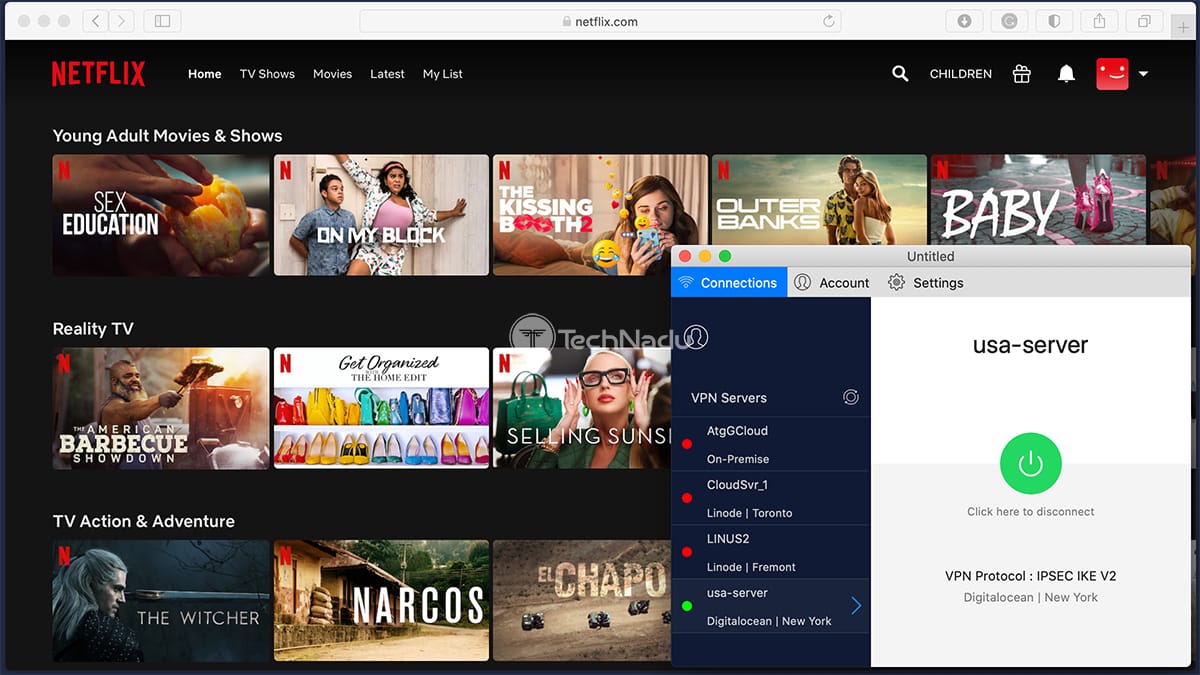Open The American Barbecue Showdown thumbnail
The image size is (1200, 675).
coord(161,408)
